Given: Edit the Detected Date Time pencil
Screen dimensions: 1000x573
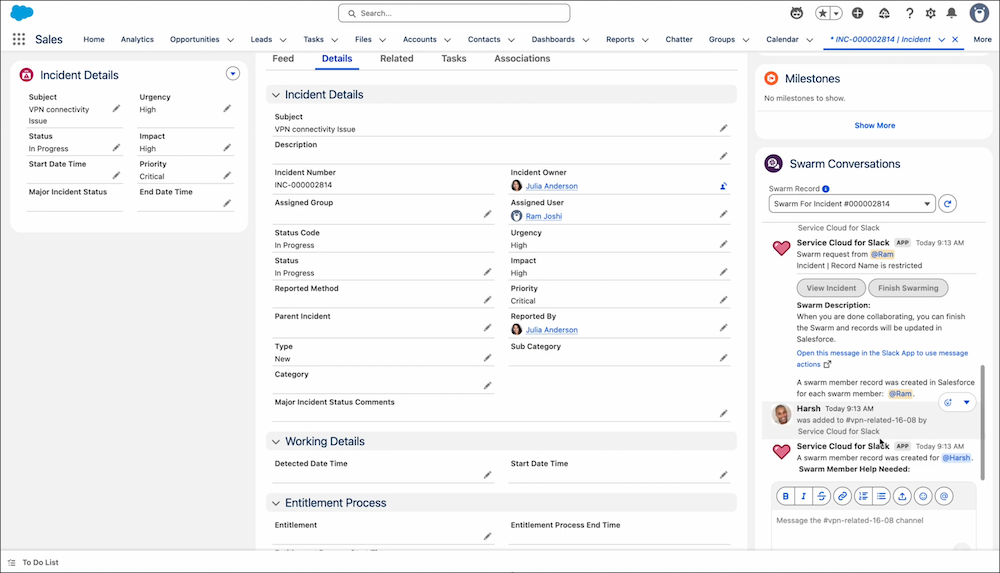Looking at the screenshot, I should 487,475.
